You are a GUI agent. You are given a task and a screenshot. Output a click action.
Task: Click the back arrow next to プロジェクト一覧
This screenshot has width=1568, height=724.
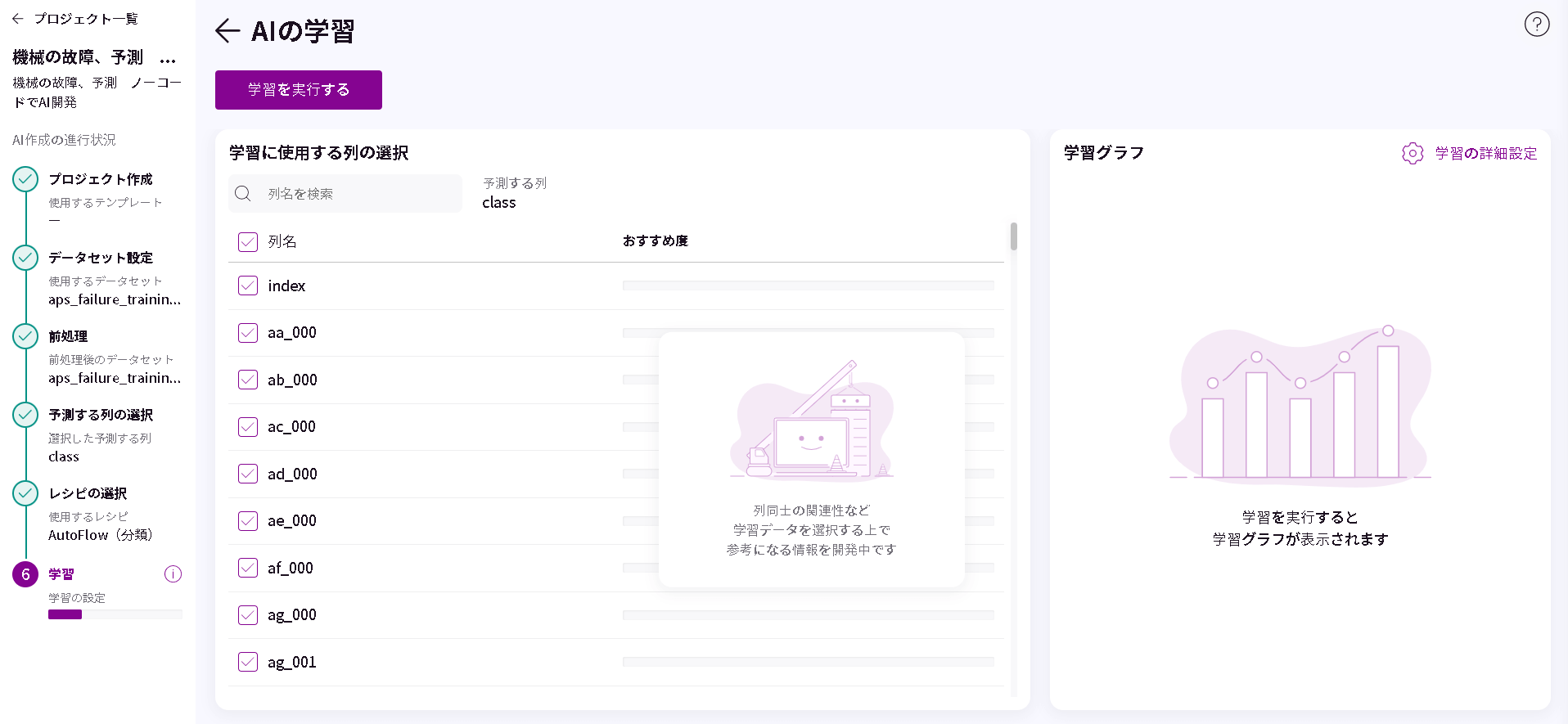(17, 18)
